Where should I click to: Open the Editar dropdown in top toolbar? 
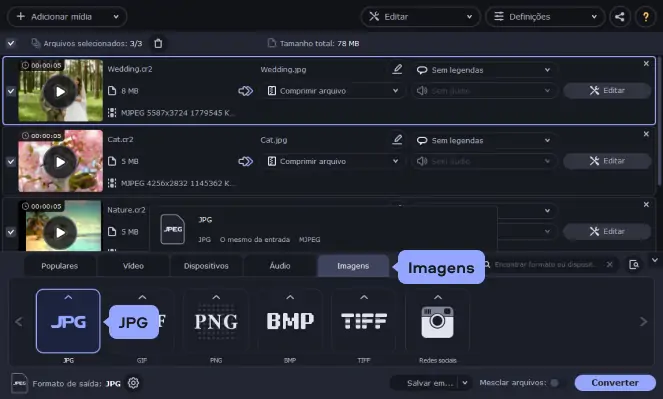pos(420,17)
